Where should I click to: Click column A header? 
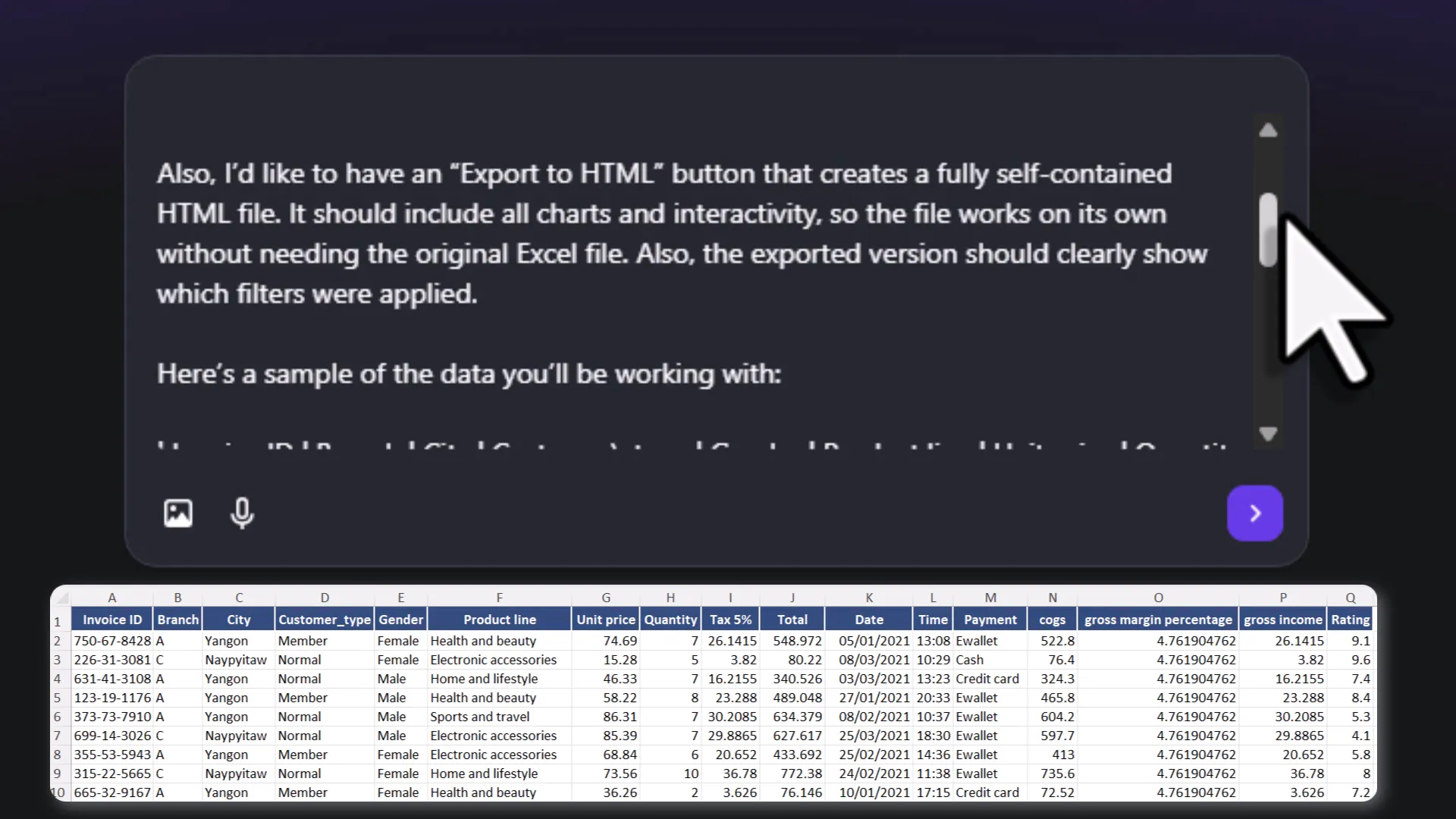tap(111, 598)
